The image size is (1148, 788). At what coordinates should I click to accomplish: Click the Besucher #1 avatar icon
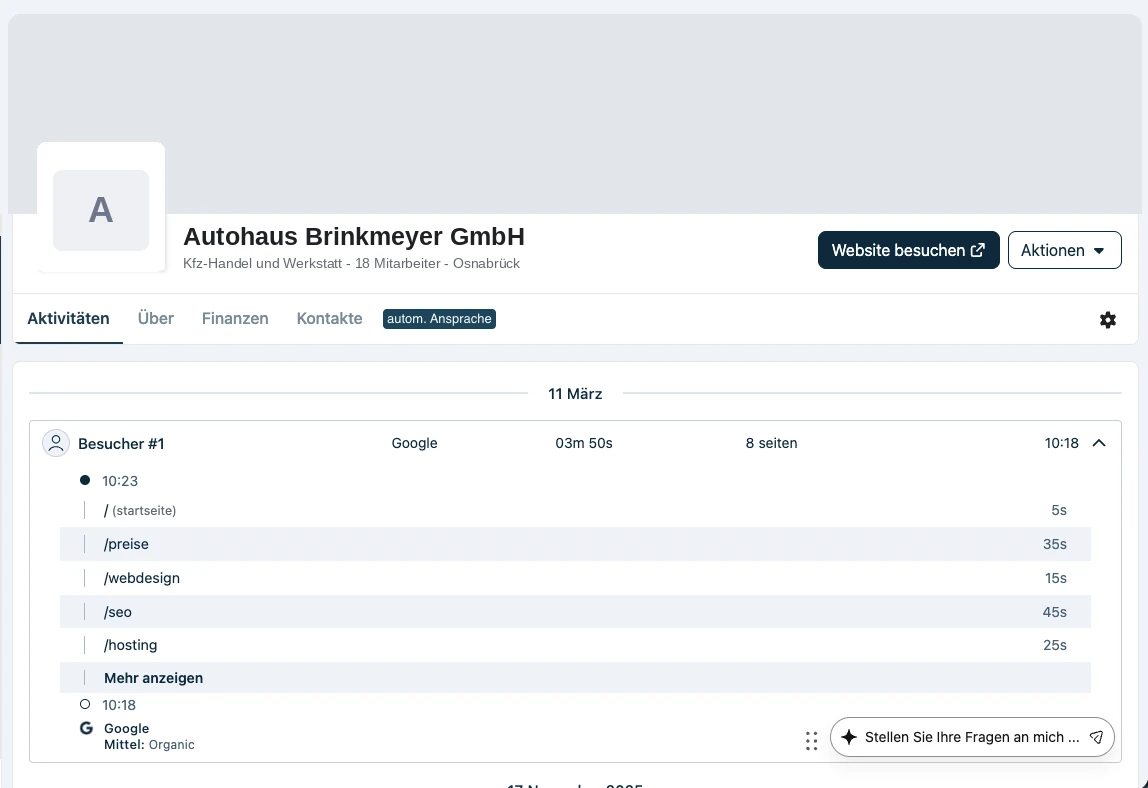click(x=56, y=443)
